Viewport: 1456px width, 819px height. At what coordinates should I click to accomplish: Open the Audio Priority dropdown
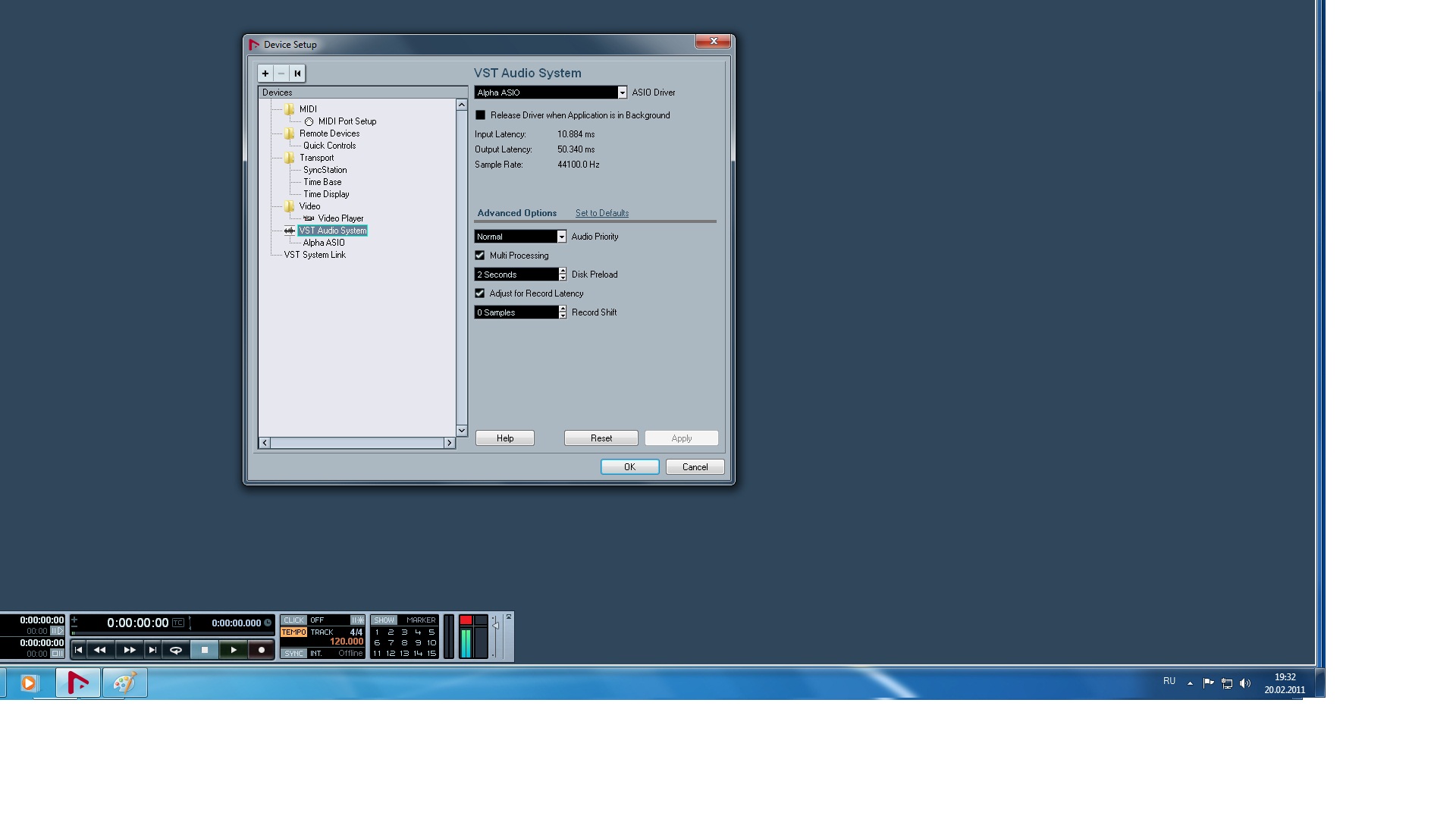pos(561,237)
